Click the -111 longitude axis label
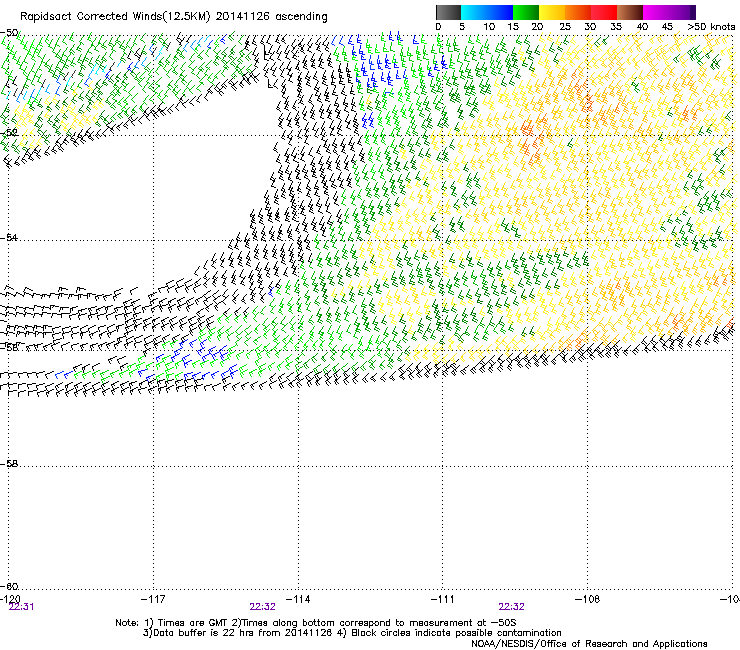This screenshot has height=650, width=740. click(443, 599)
